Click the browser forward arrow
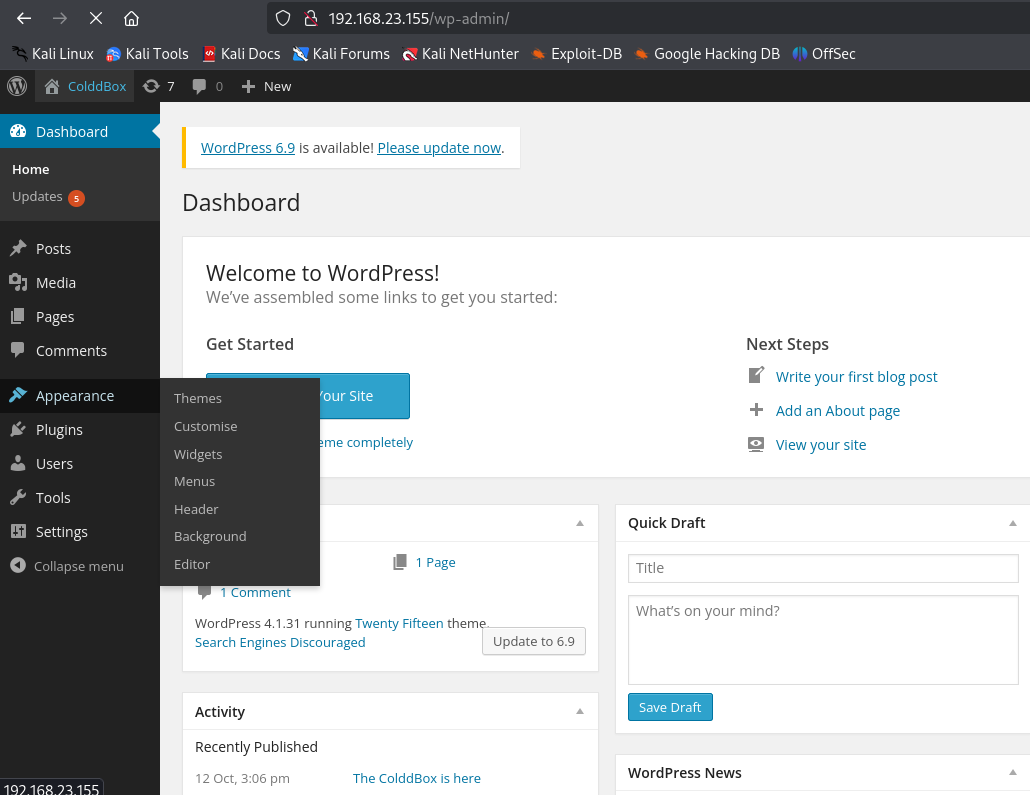This screenshot has height=795, width=1030. pos(60,18)
